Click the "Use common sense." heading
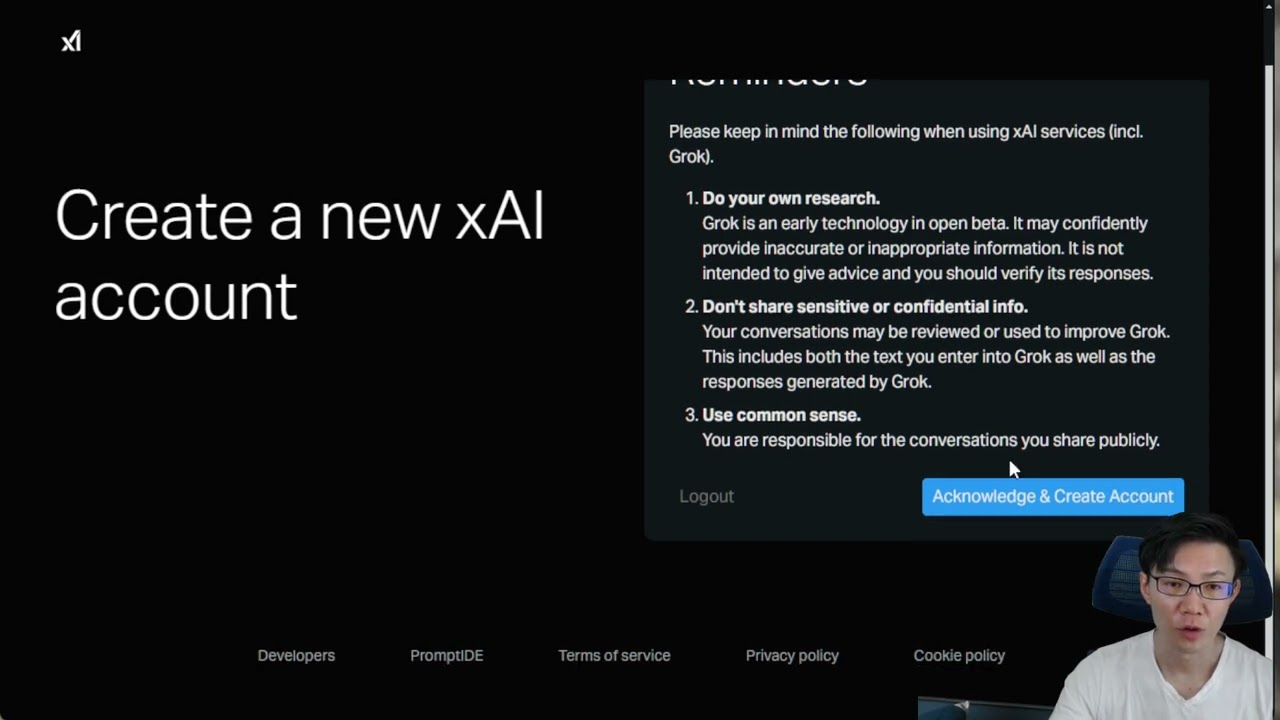Viewport: 1280px width, 720px height. pyautogui.click(x=781, y=415)
